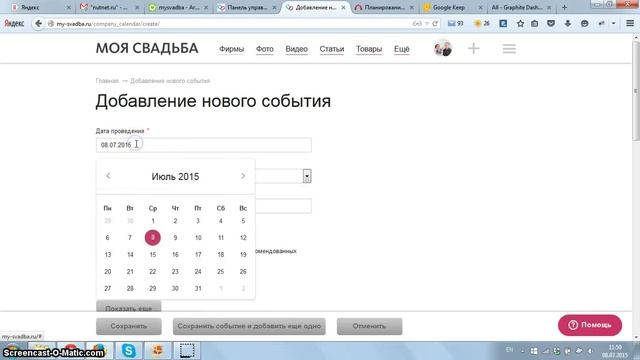Click the taskbar clock showing date
The image size is (640, 360).
pyautogui.click(x=615, y=351)
